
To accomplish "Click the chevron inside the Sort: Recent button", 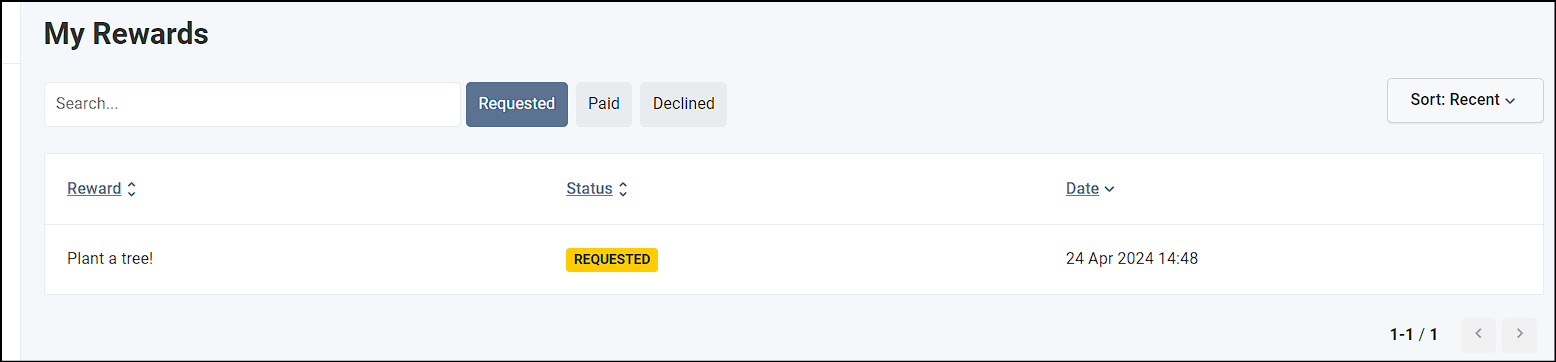I will 1511,100.
